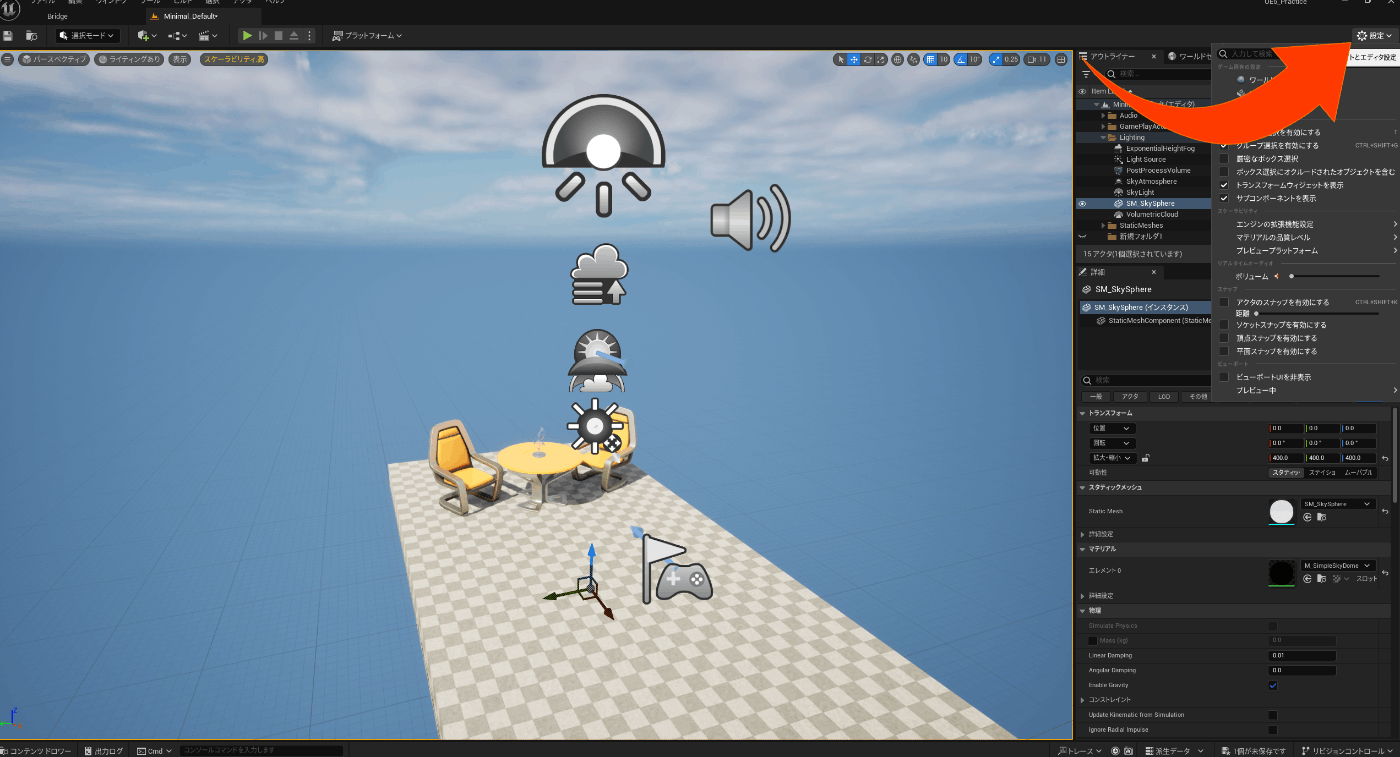Open the content browse folder icon in toolbar
The height and width of the screenshot is (757, 1400).
point(32,35)
